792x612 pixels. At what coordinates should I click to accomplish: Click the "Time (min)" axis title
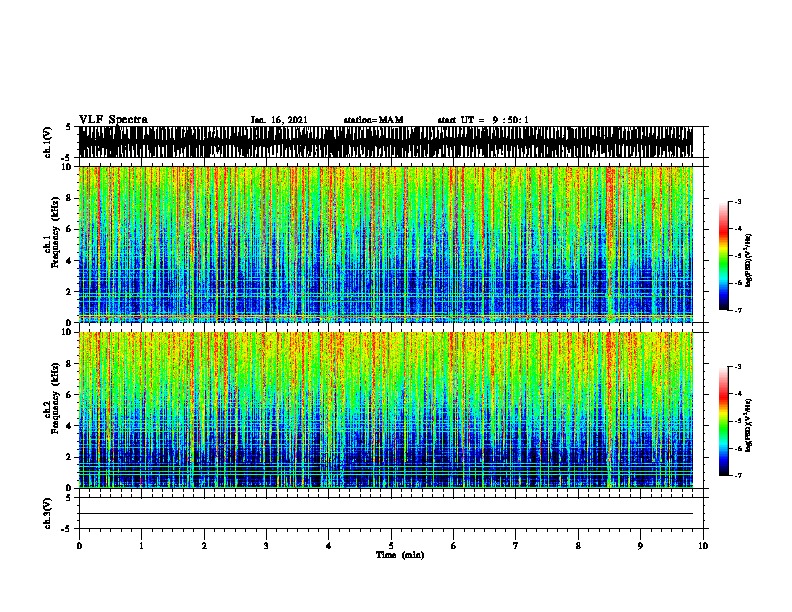coord(400,555)
